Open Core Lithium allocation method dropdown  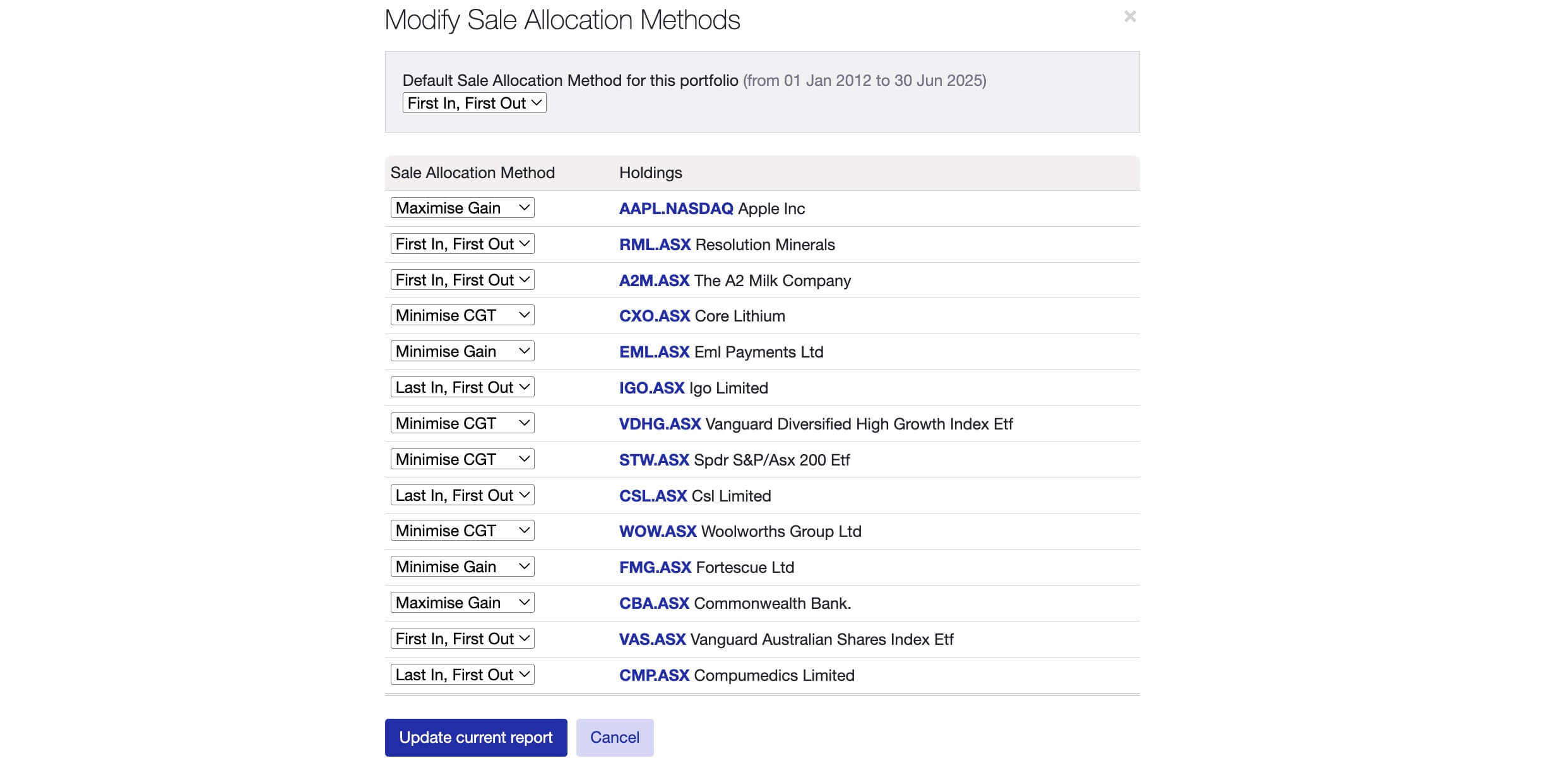click(462, 315)
